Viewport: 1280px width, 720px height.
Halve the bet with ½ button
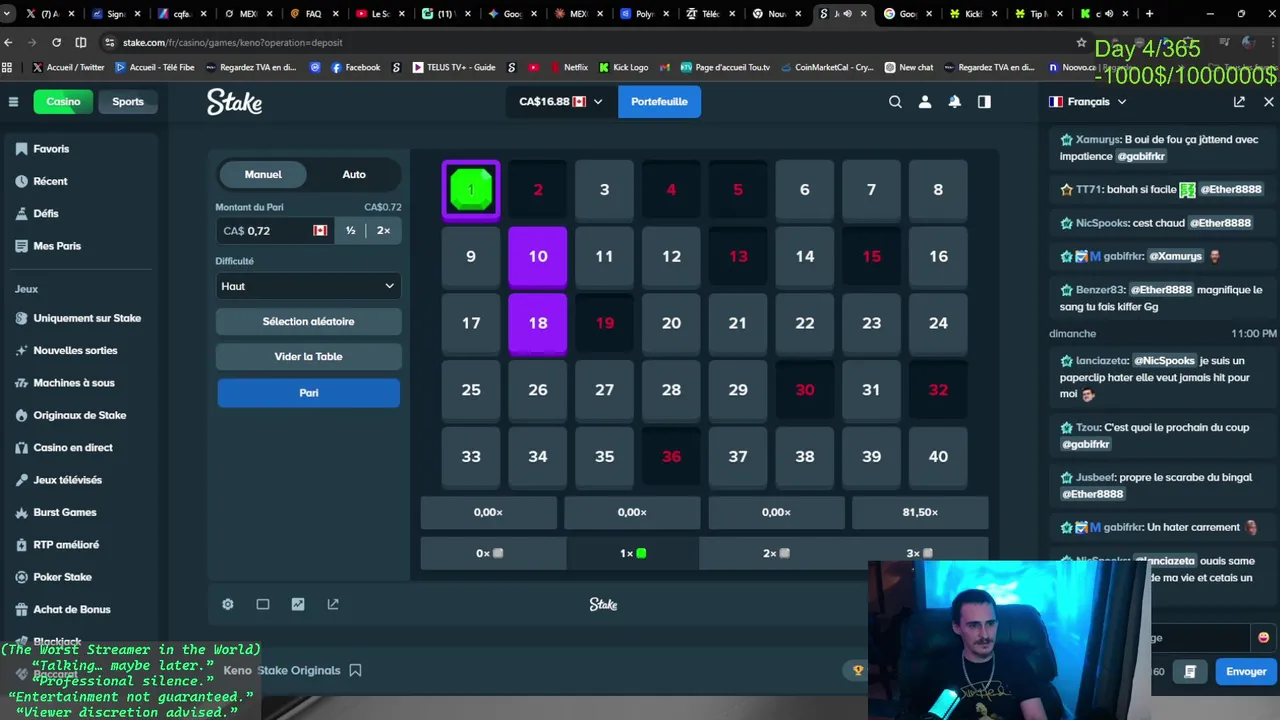[350, 231]
